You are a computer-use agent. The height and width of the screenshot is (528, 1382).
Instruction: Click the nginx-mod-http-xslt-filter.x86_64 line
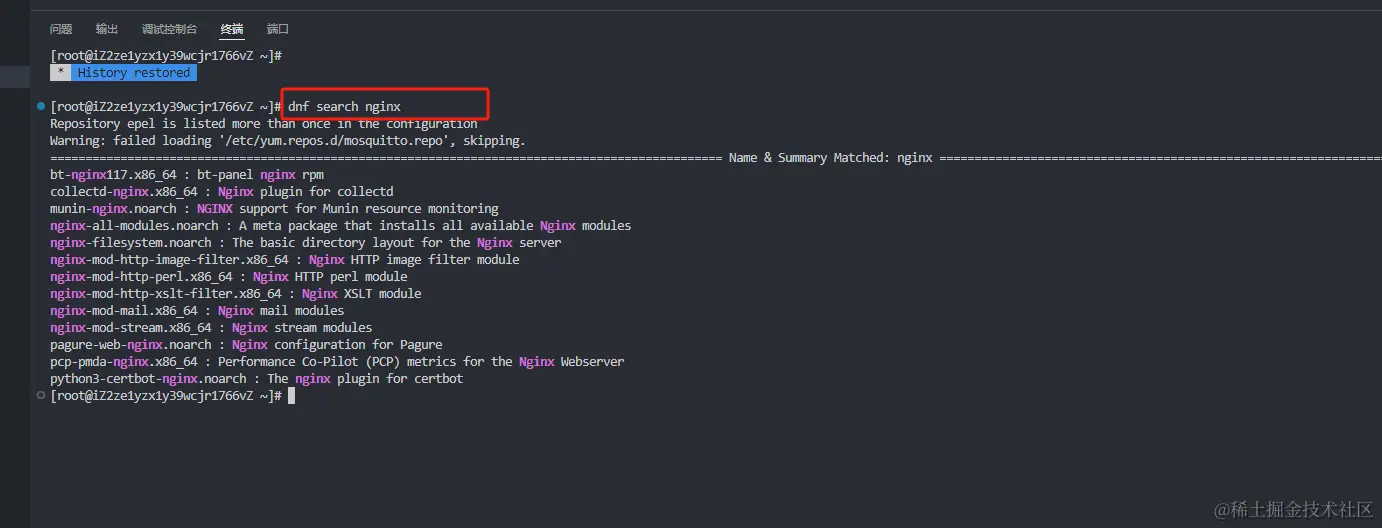pyautogui.click(x=236, y=294)
